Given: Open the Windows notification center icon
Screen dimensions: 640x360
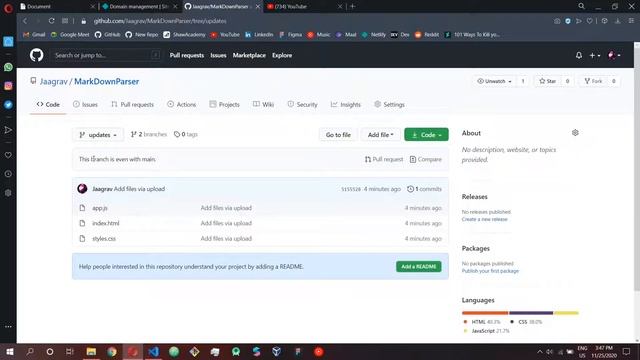Looking at the screenshot, I should coord(626,351).
